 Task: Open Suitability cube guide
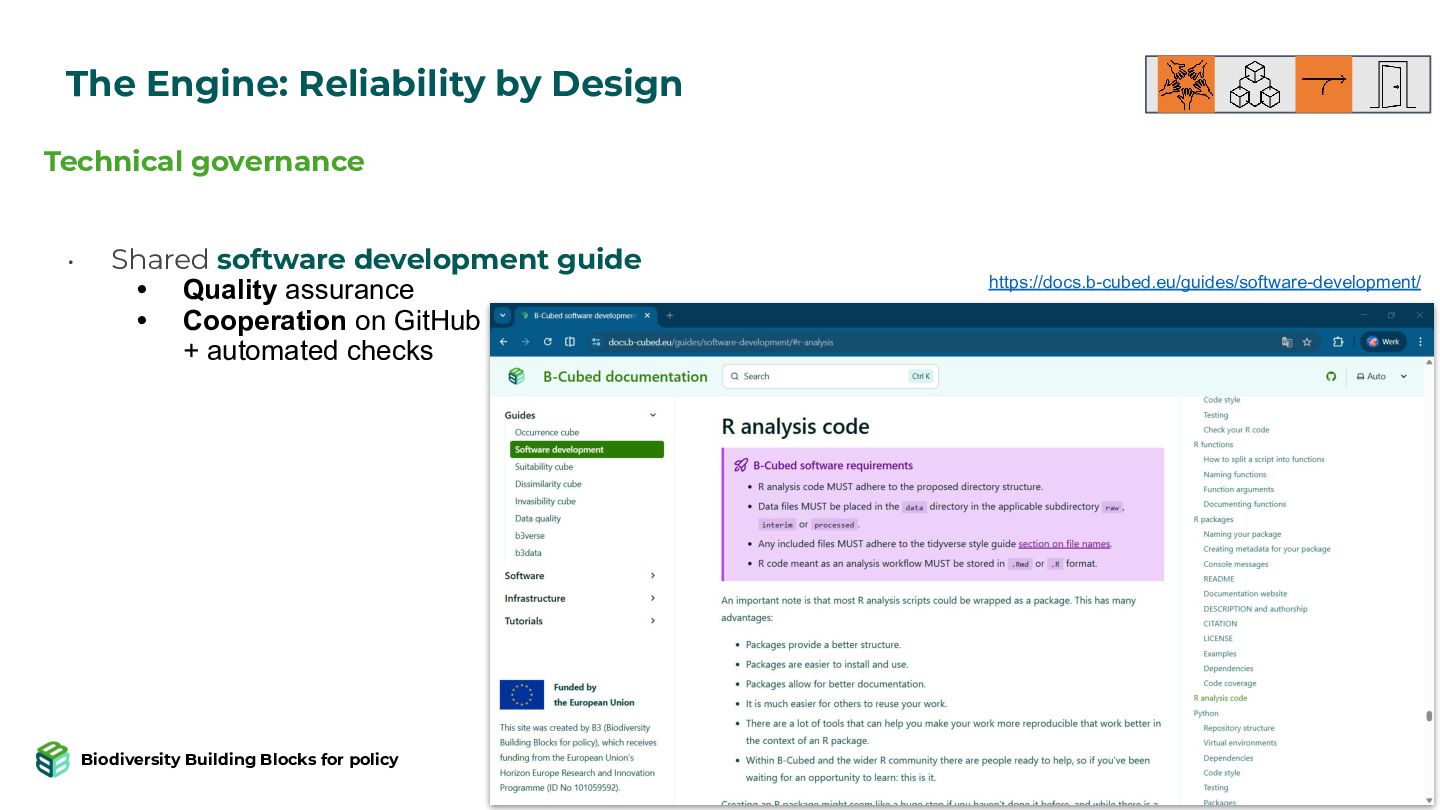click(x=544, y=467)
